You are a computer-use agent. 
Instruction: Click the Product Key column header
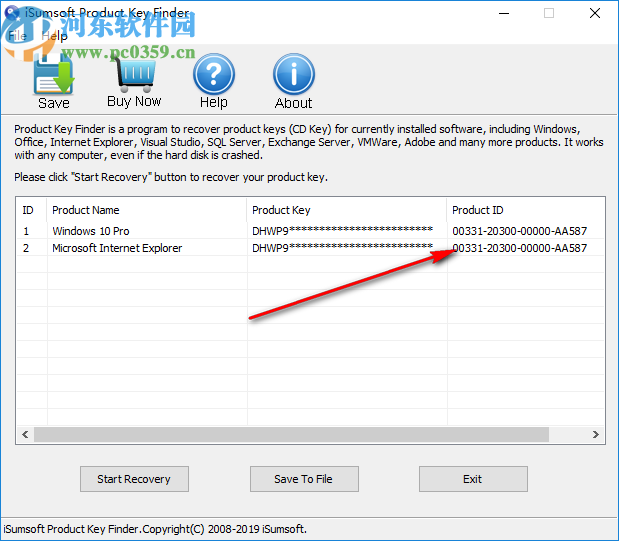tap(347, 210)
